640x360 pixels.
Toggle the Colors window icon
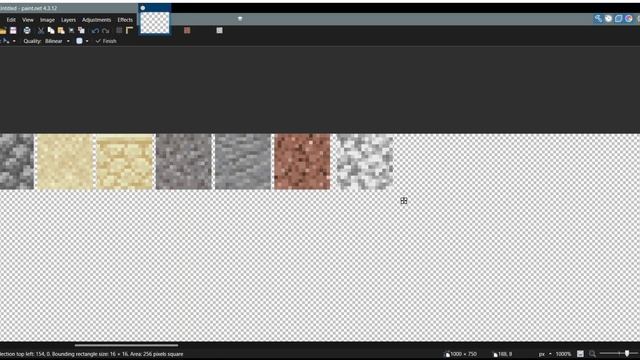click(x=629, y=18)
